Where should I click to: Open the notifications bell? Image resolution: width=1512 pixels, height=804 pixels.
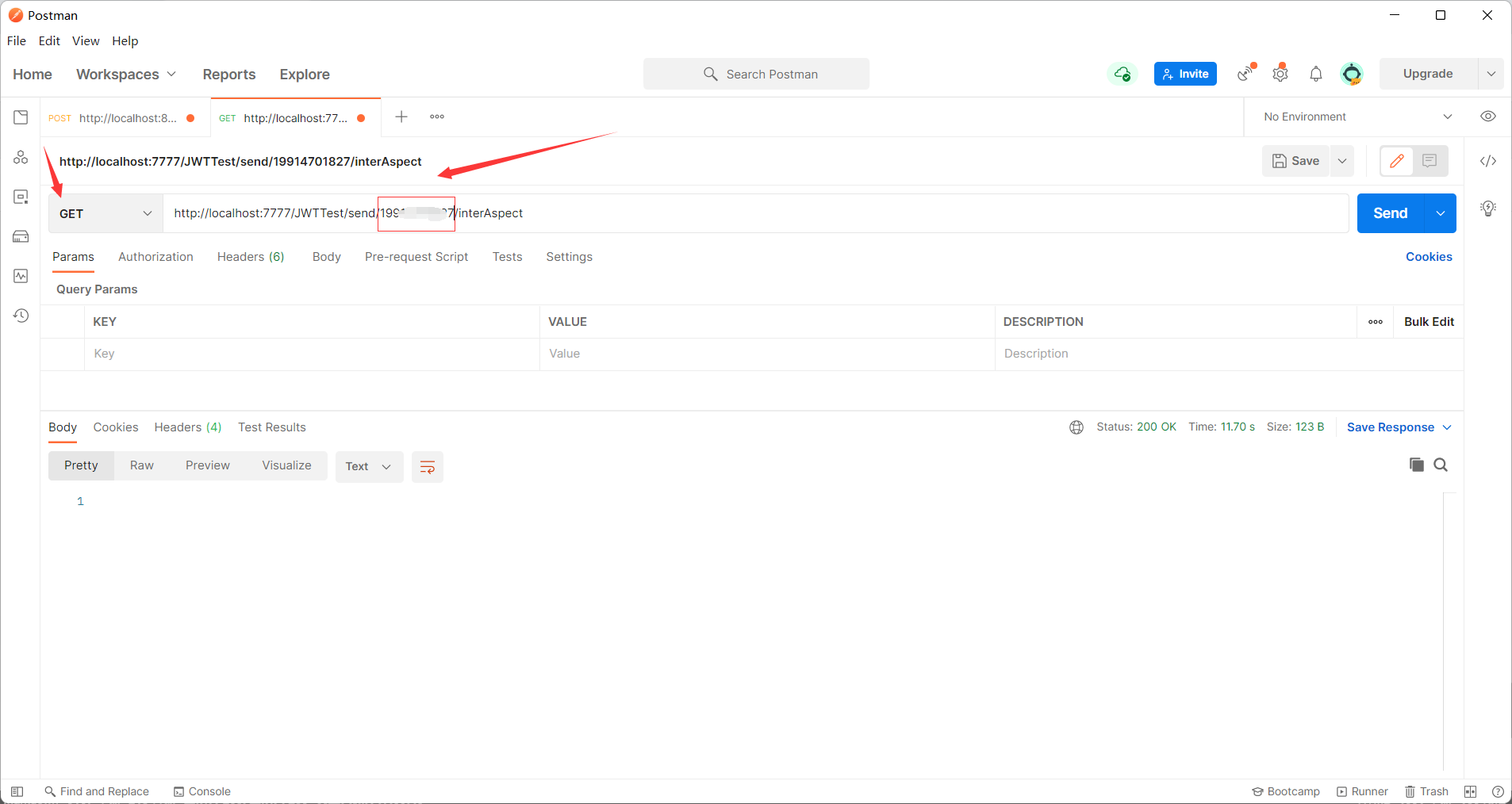point(1316,74)
